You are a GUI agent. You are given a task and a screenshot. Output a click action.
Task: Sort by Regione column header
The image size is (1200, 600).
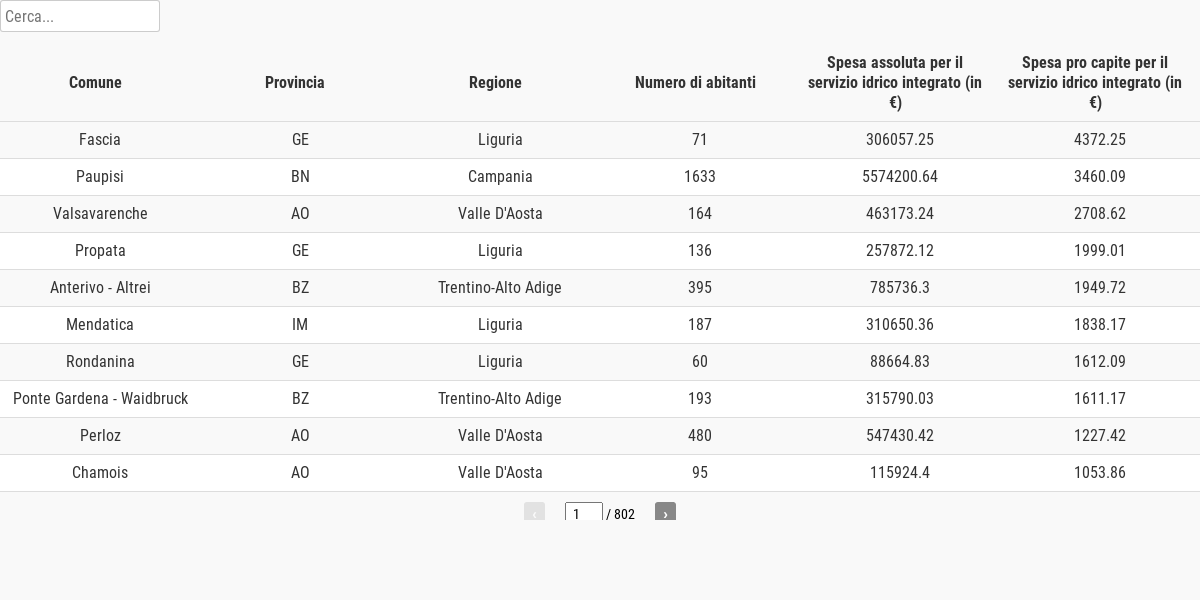[x=495, y=82]
